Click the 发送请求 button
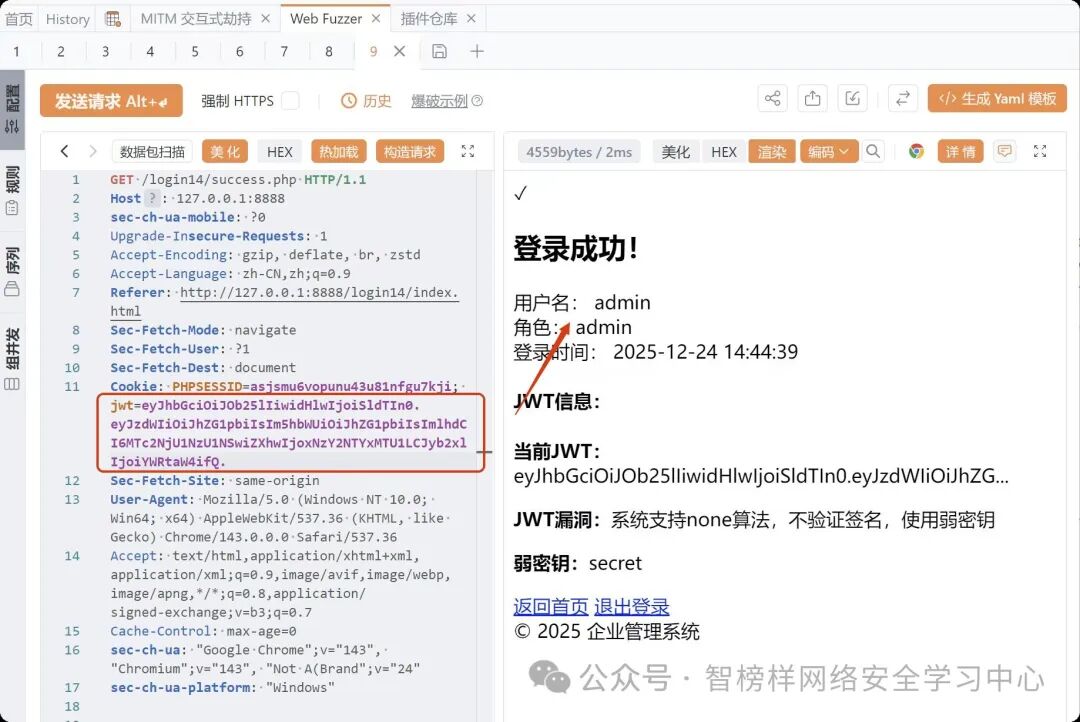This screenshot has width=1080, height=722. click(111, 101)
